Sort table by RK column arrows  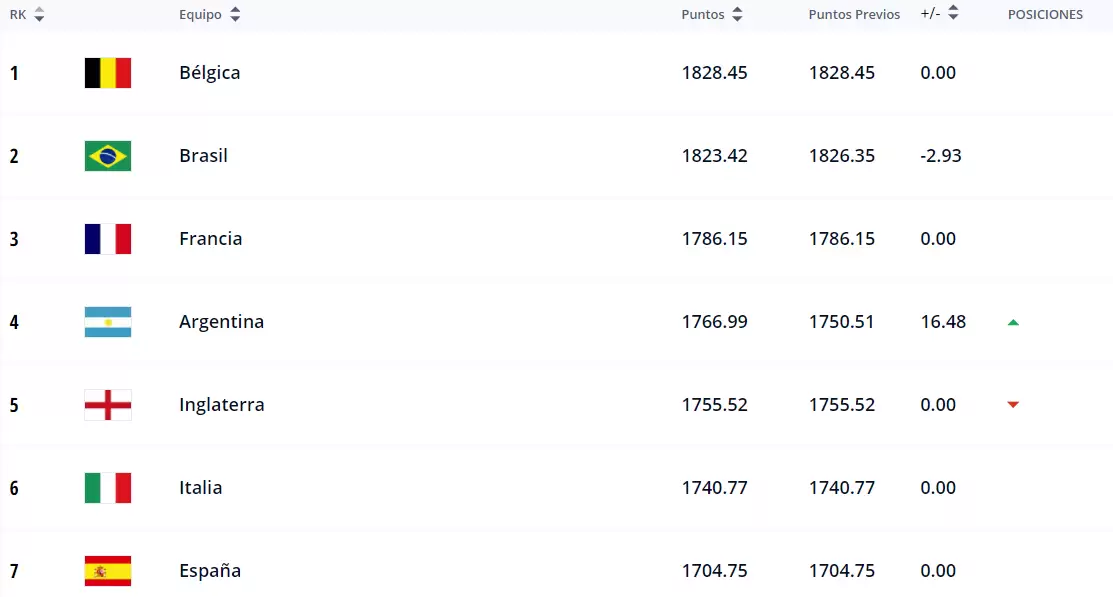pyautogui.click(x=39, y=15)
